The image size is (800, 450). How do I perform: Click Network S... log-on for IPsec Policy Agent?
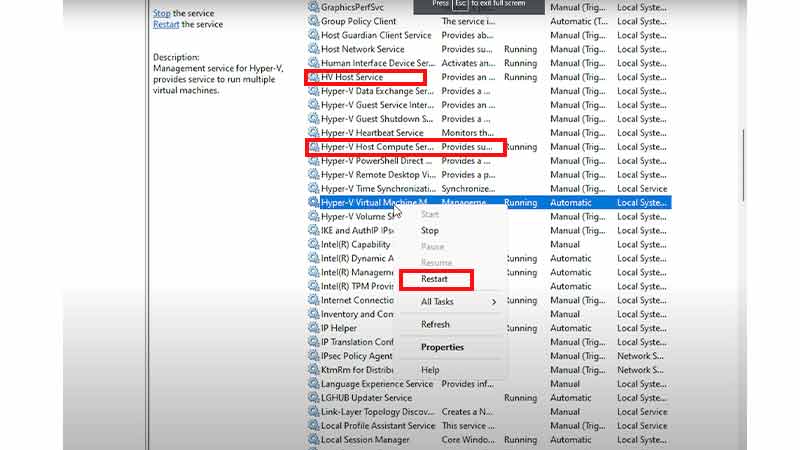point(640,356)
